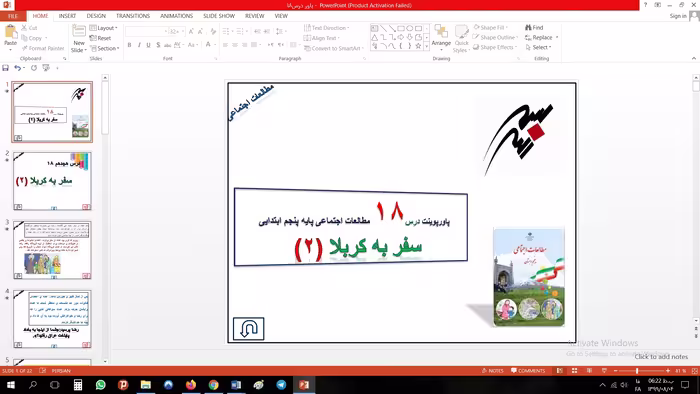Click Clear All Formatting icon

click(x=213, y=31)
